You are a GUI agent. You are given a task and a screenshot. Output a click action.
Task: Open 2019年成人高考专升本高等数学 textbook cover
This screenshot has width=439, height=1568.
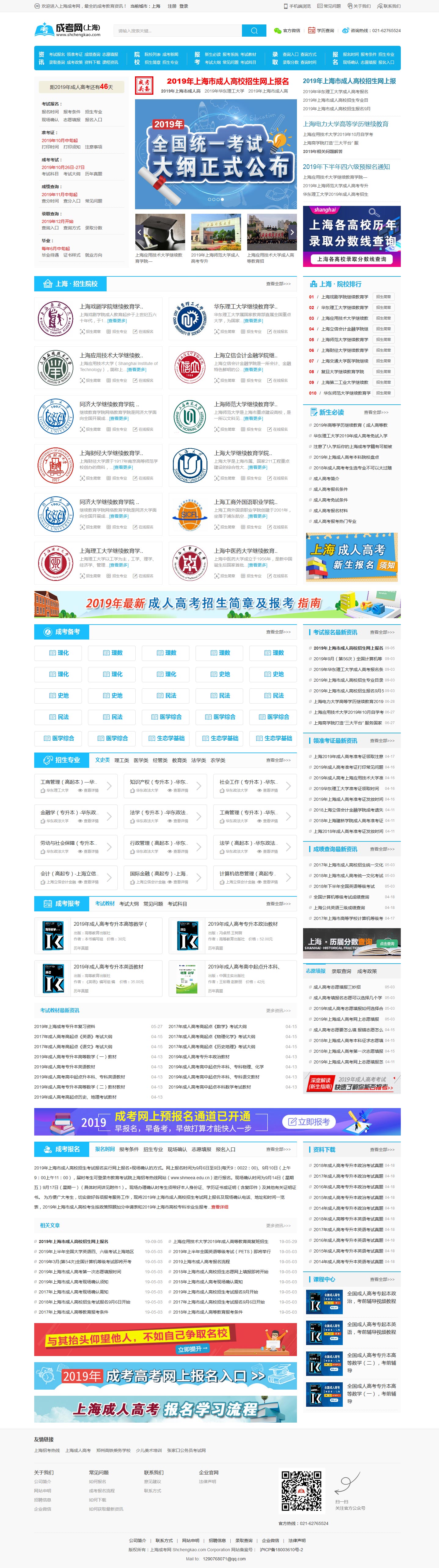(x=53, y=935)
